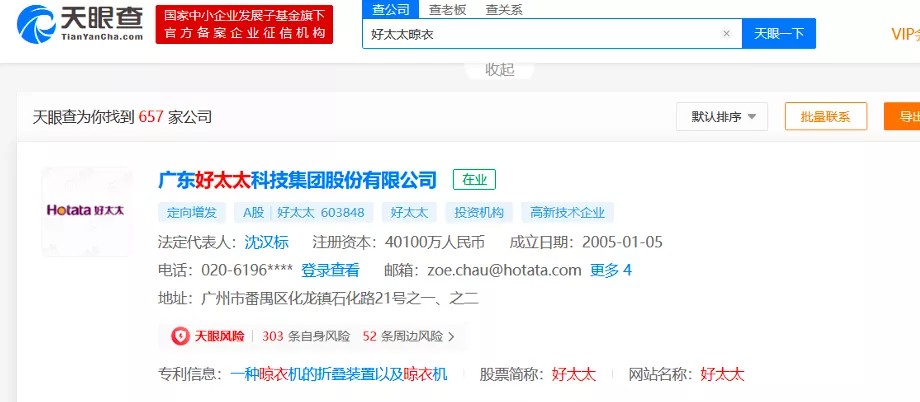
Task: Open the Hotata company logo thumbnail
Action: pyautogui.click(x=86, y=211)
